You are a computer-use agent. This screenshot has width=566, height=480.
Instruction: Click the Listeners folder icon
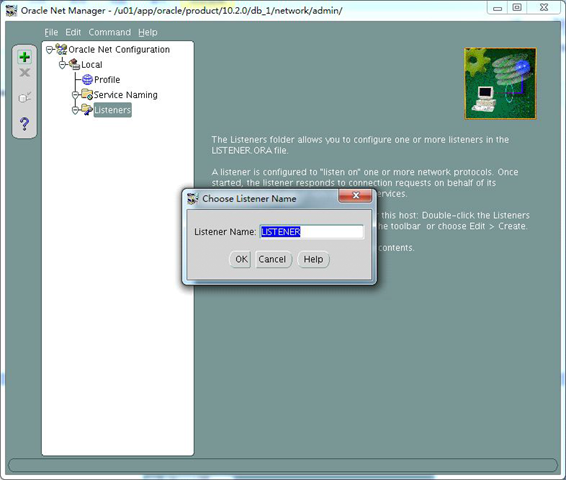[87, 110]
